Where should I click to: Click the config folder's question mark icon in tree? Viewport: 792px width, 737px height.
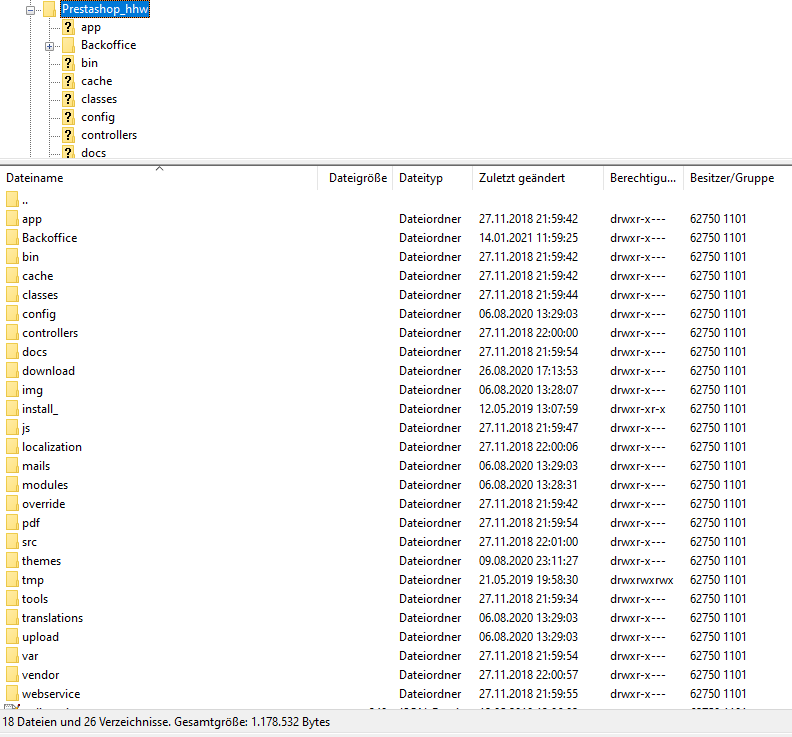point(68,117)
